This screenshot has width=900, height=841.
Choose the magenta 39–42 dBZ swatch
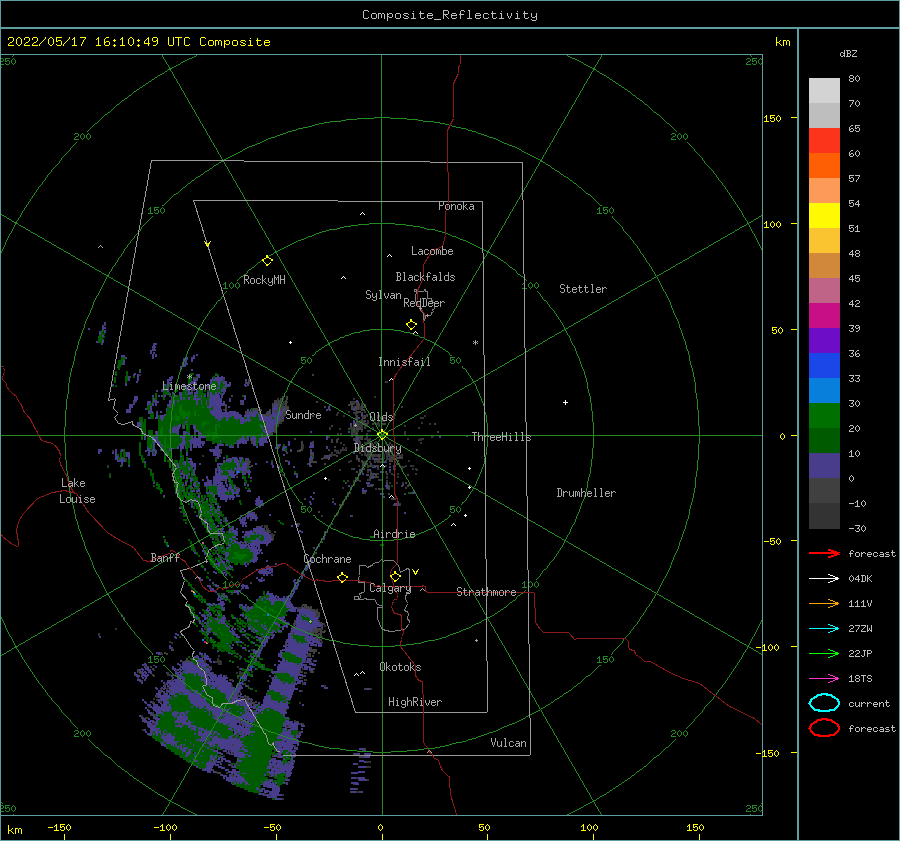(x=824, y=316)
